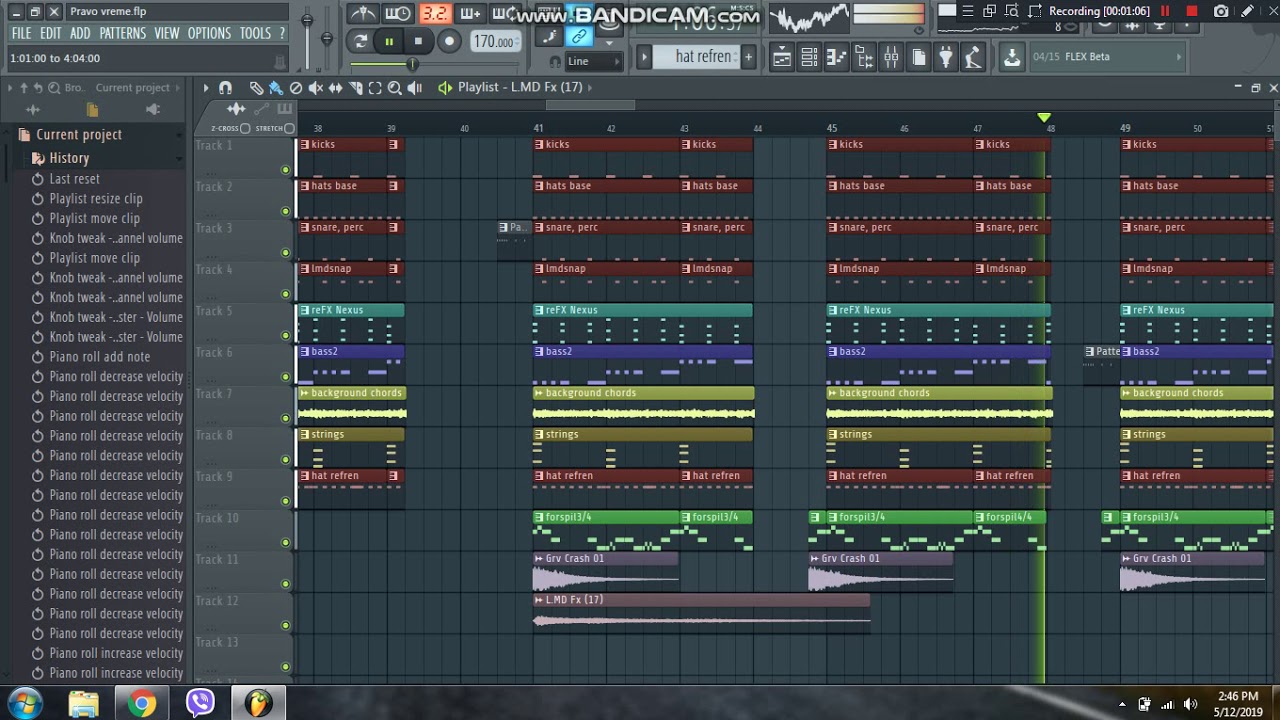Mute Track 5 with its green LED
The height and width of the screenshot is (720, 1280).
285,336
